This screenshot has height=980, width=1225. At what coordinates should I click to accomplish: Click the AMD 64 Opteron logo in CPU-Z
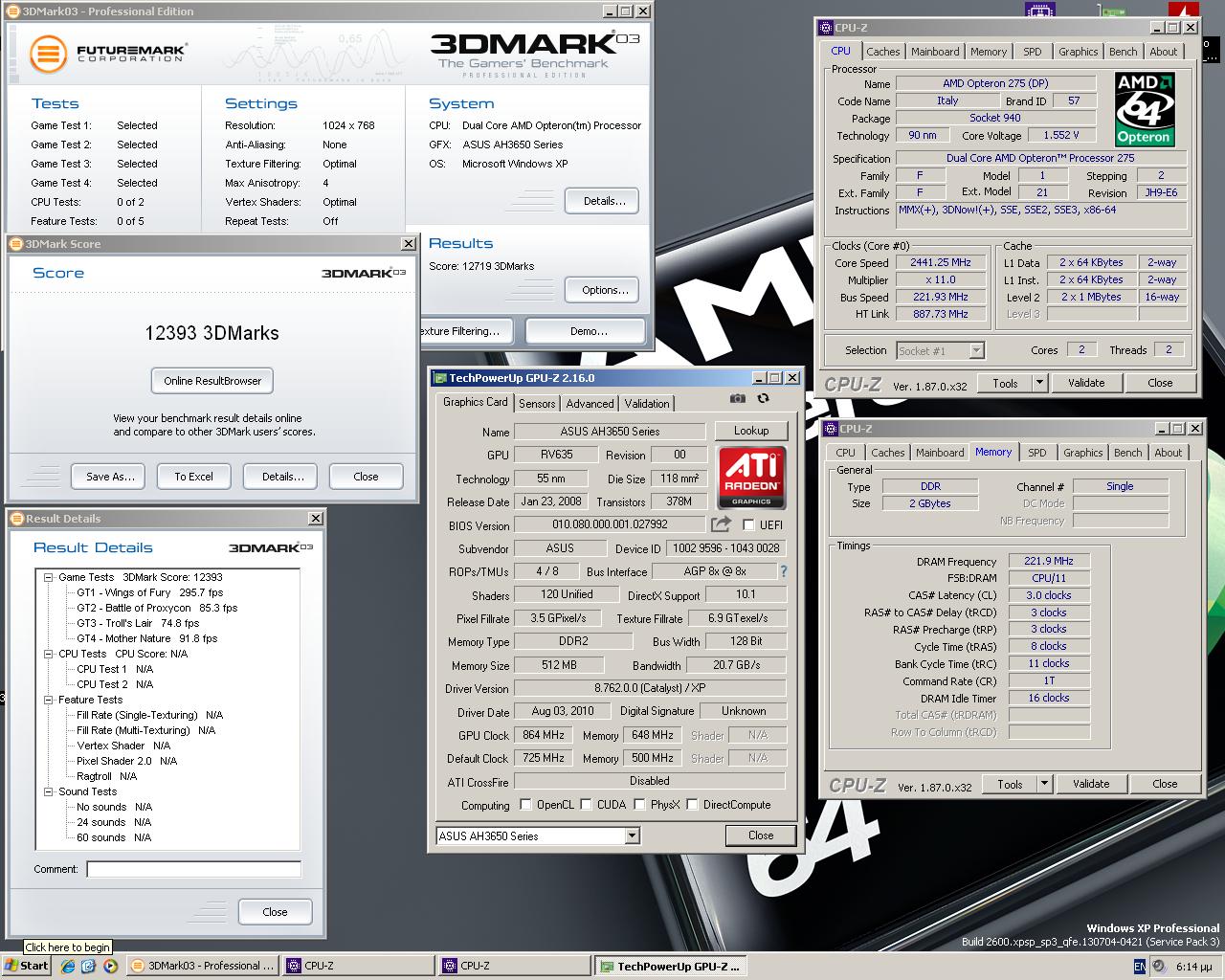1145,109
